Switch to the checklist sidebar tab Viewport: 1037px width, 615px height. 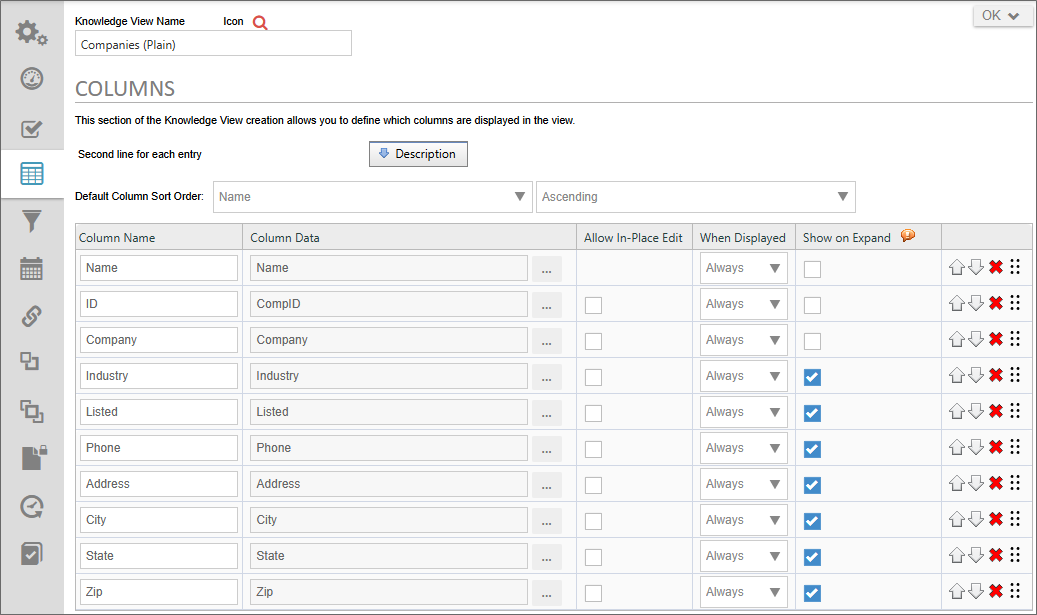[x=32, y=128]
